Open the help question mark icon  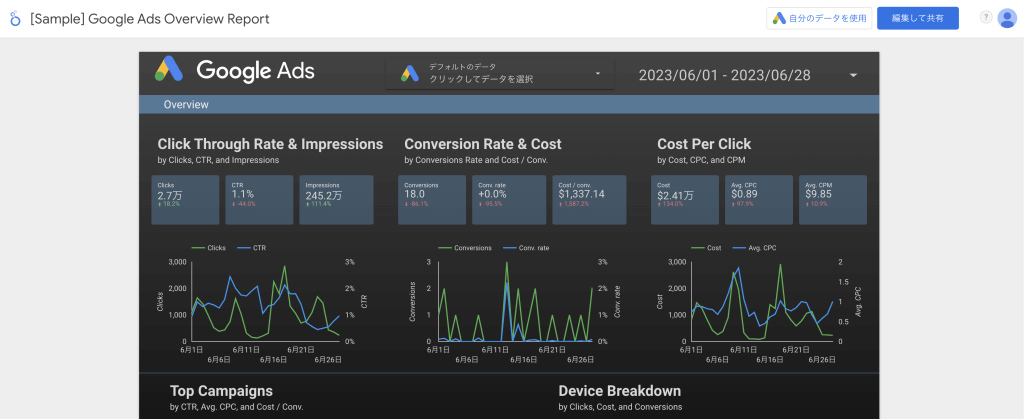(x=986, y=18)
